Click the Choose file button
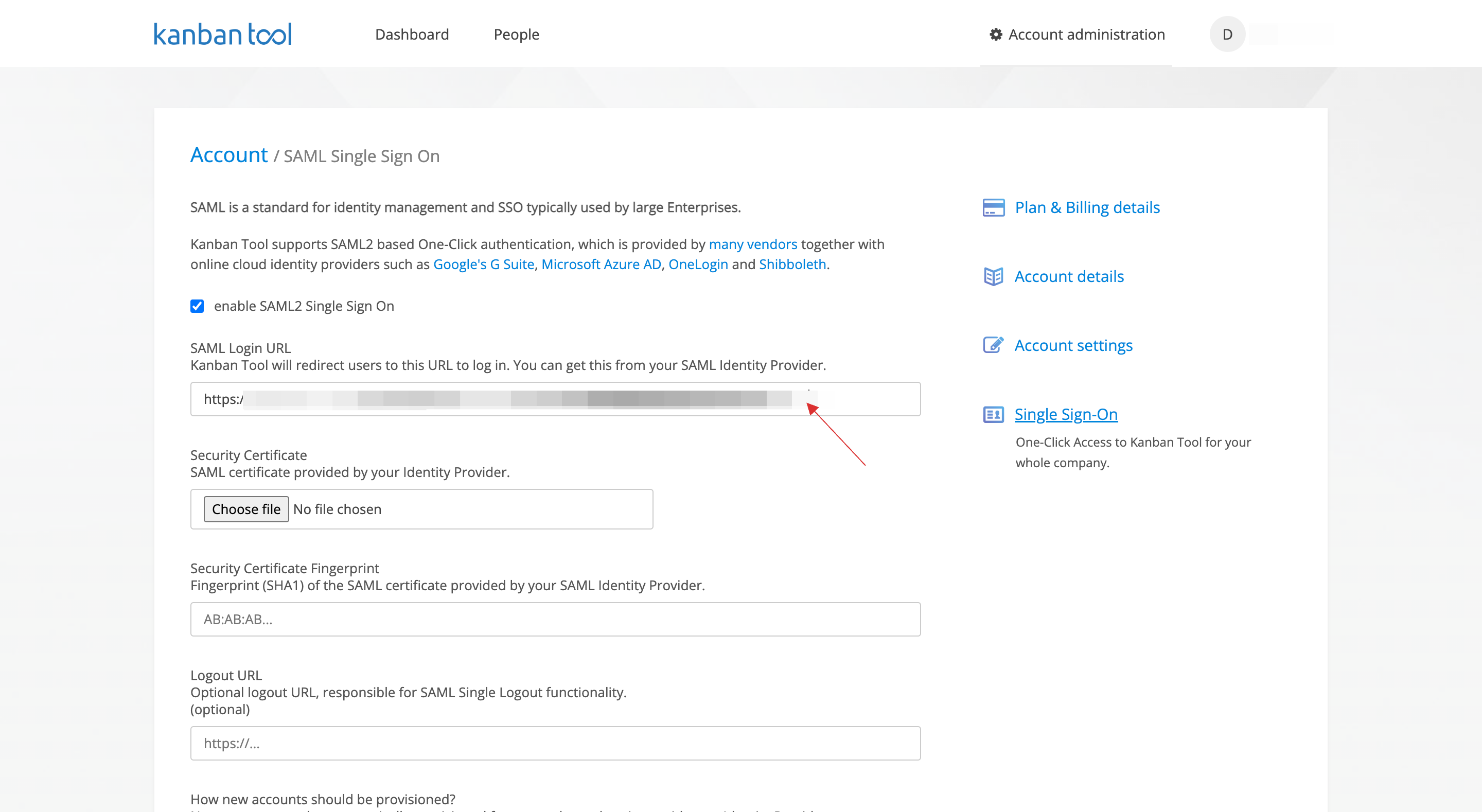The height and width of the screenshot is (812, 1482). point(245,509)
